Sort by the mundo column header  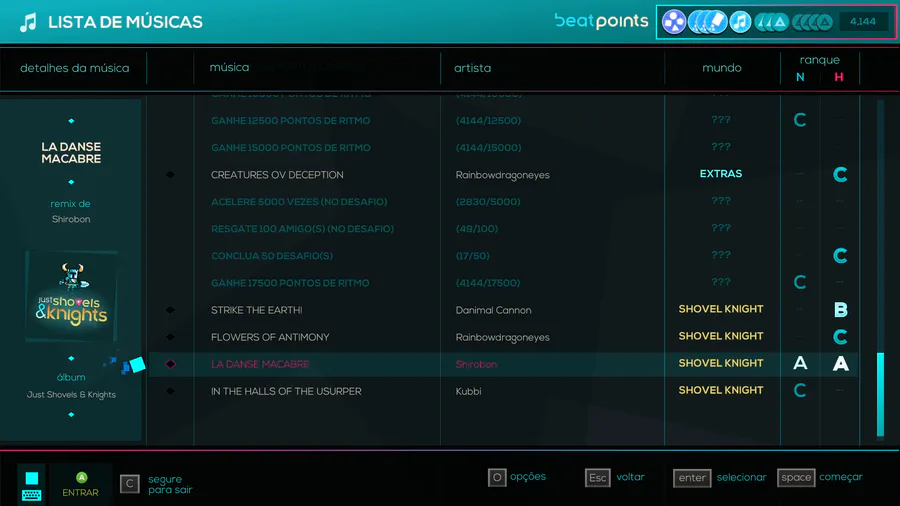tap(721, 68)
